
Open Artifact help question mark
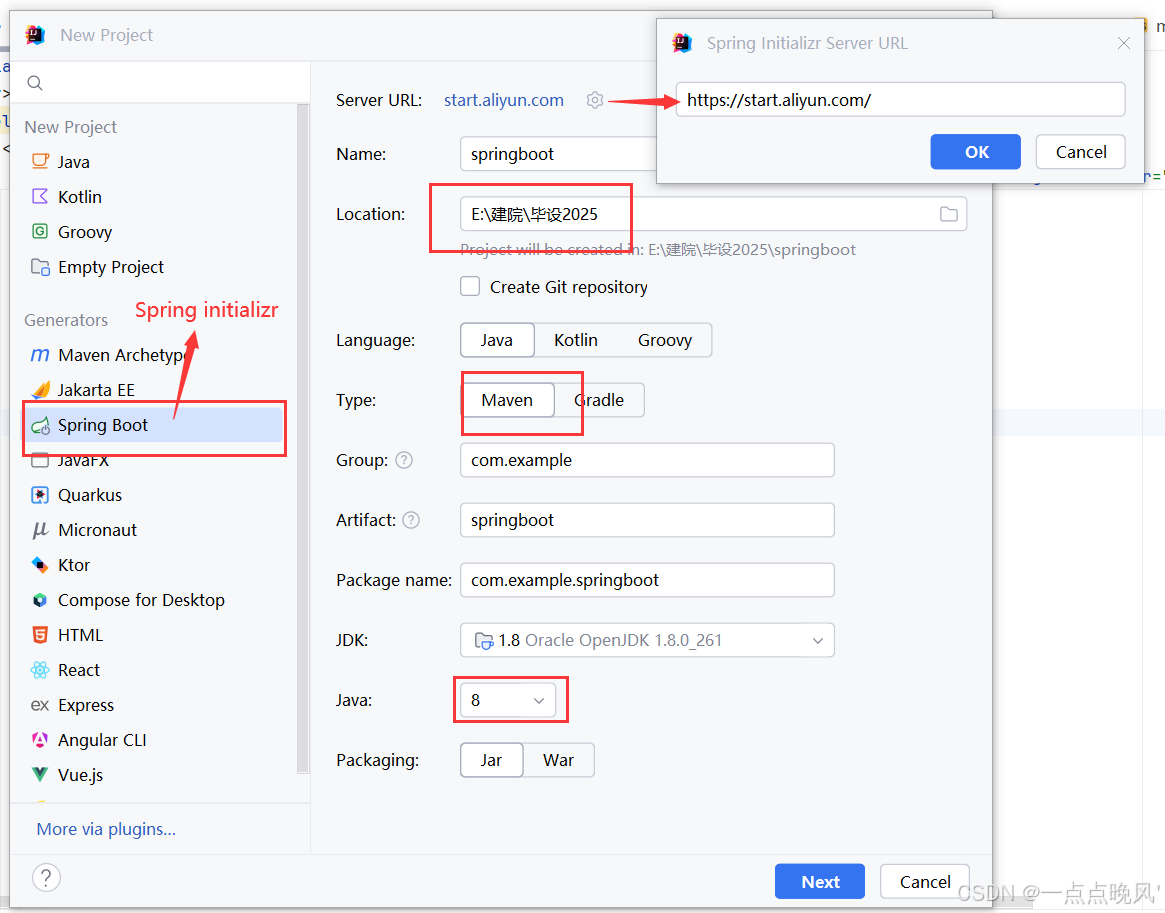(411, 520)
